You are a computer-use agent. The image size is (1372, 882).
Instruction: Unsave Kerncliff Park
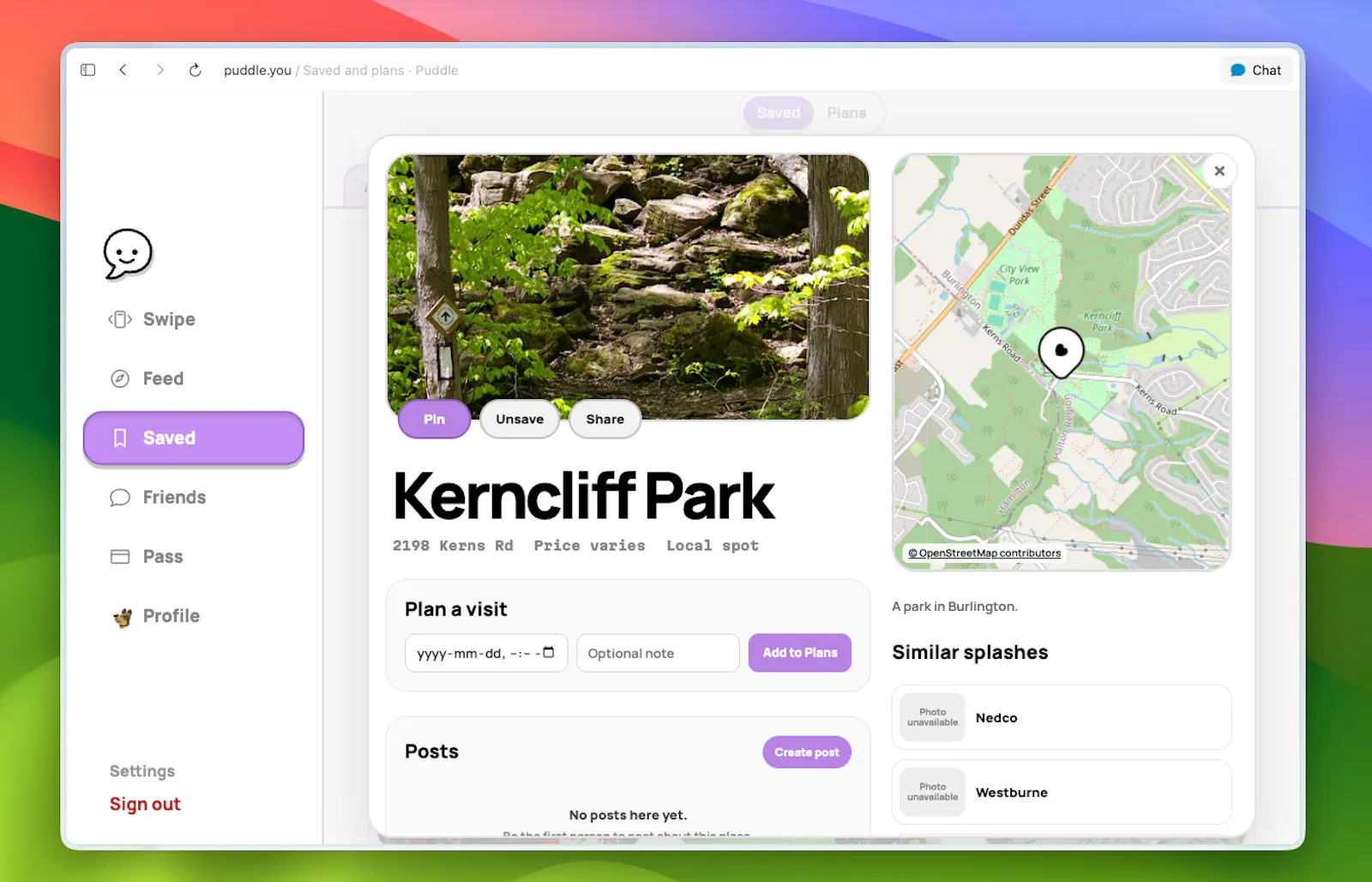click(x=520, y=420)
